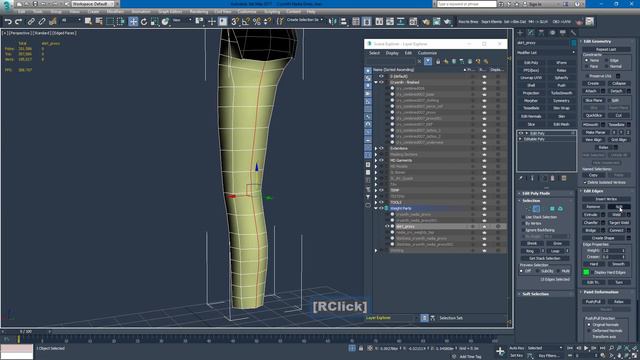Viewport: 640px width, 360px height.
Task: Switch to the Hierarchy command panel tab
Action: point(541,33)
